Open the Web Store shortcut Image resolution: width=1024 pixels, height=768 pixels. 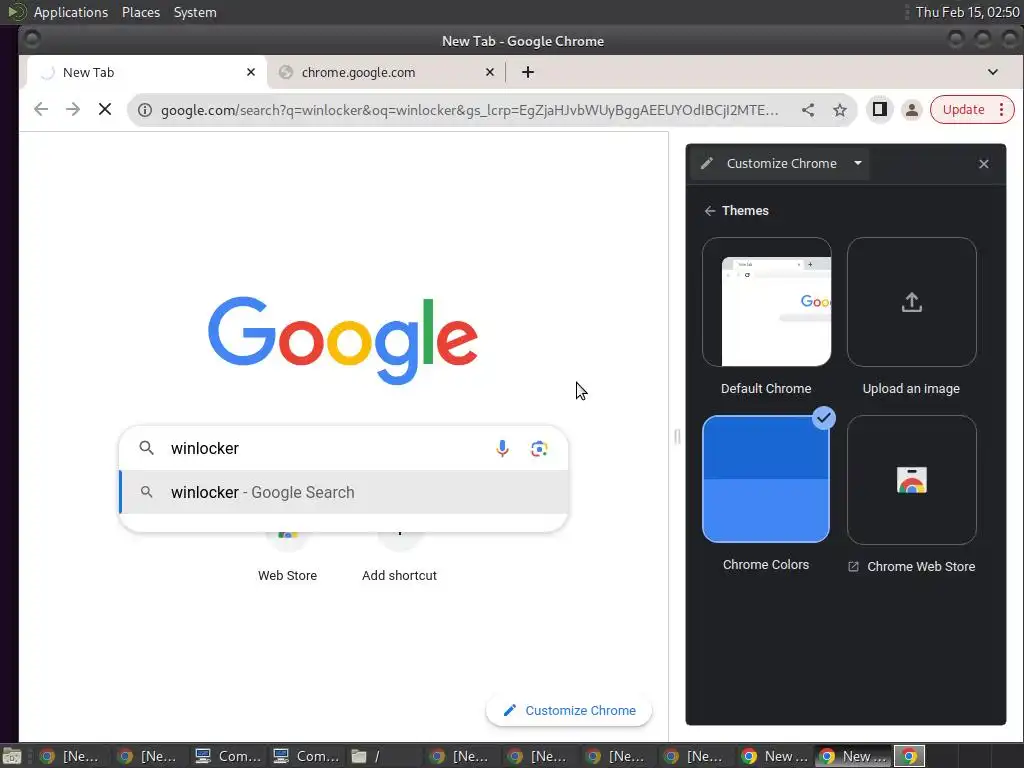pyautogui.click(x=287, y=555)
